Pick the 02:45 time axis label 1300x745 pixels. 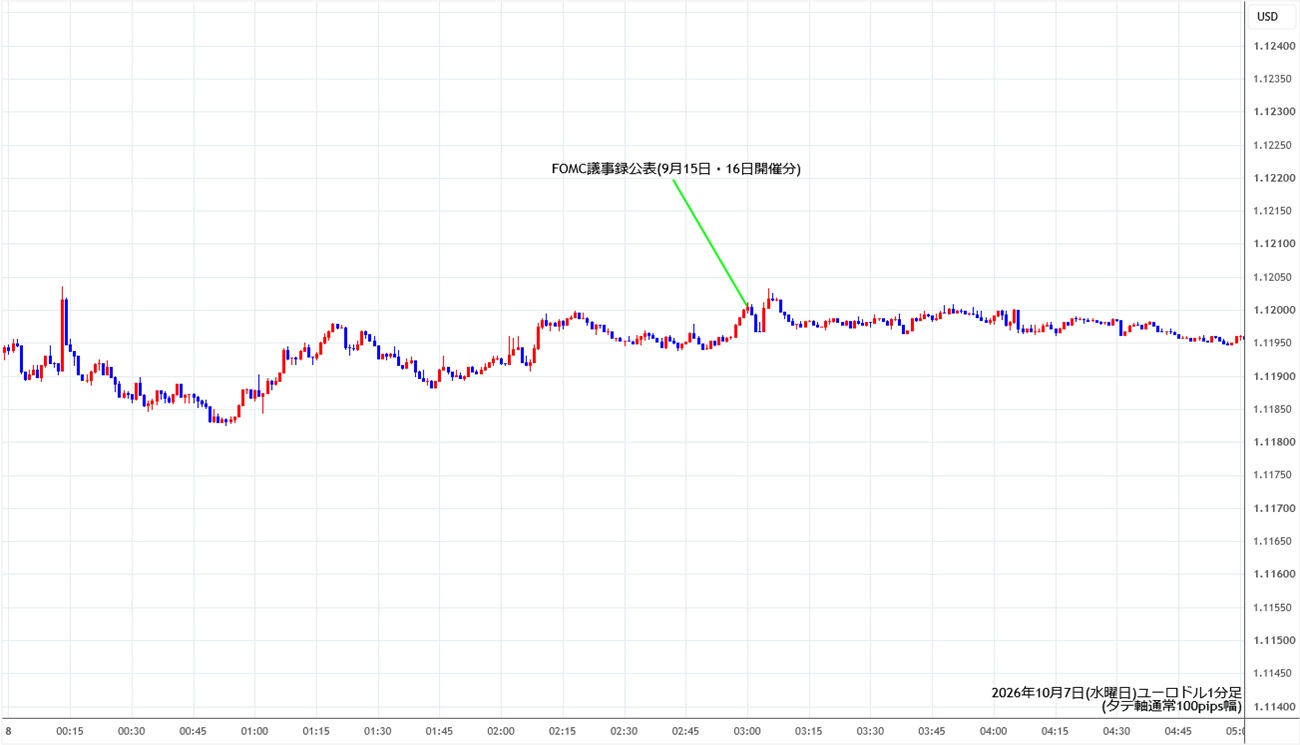coord(686,731)
